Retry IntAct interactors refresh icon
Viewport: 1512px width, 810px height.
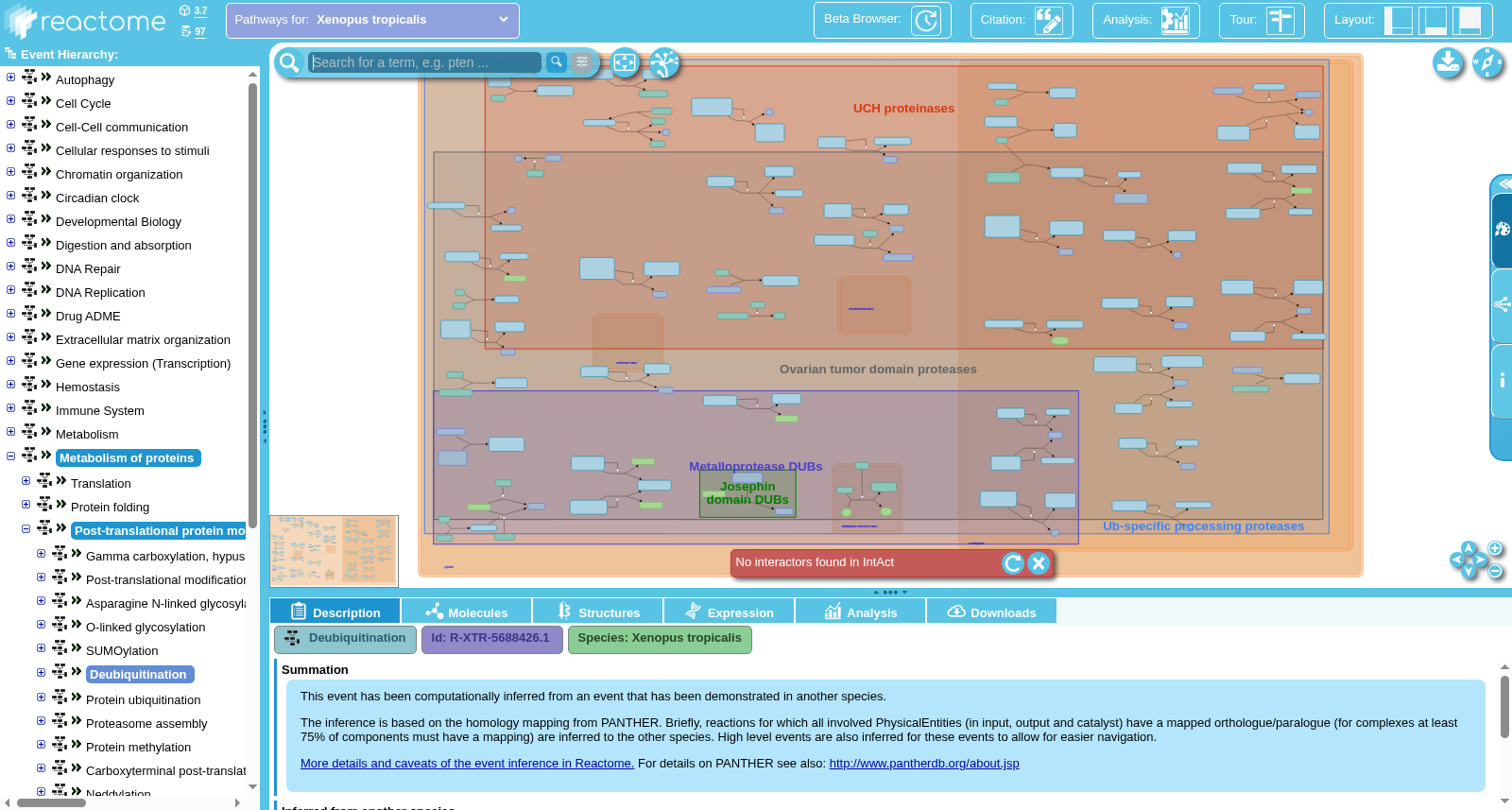point(1013,563)
